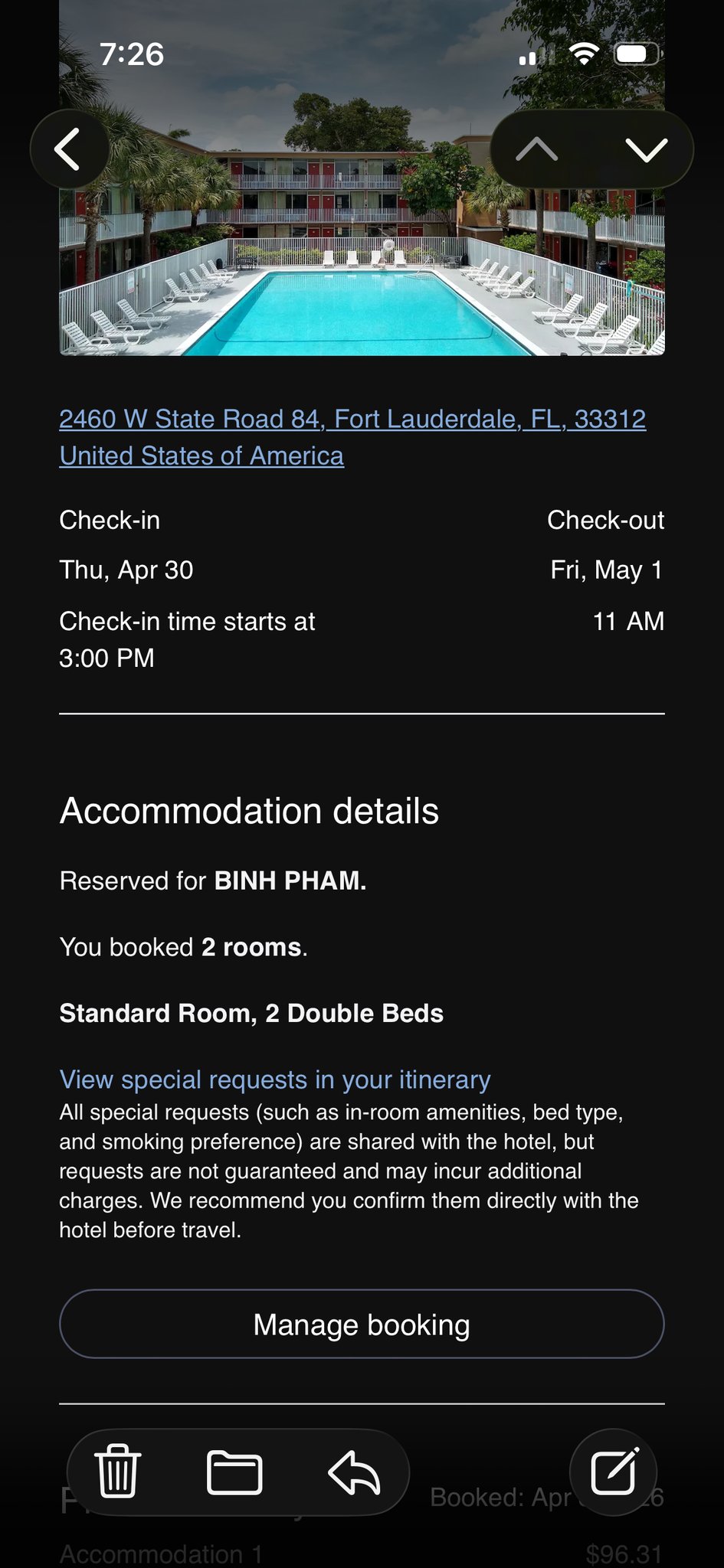The width and height of the screenshot is (724, 1568).
Task: Jump to next message with down arrow
Action: (x=647, y=149)
